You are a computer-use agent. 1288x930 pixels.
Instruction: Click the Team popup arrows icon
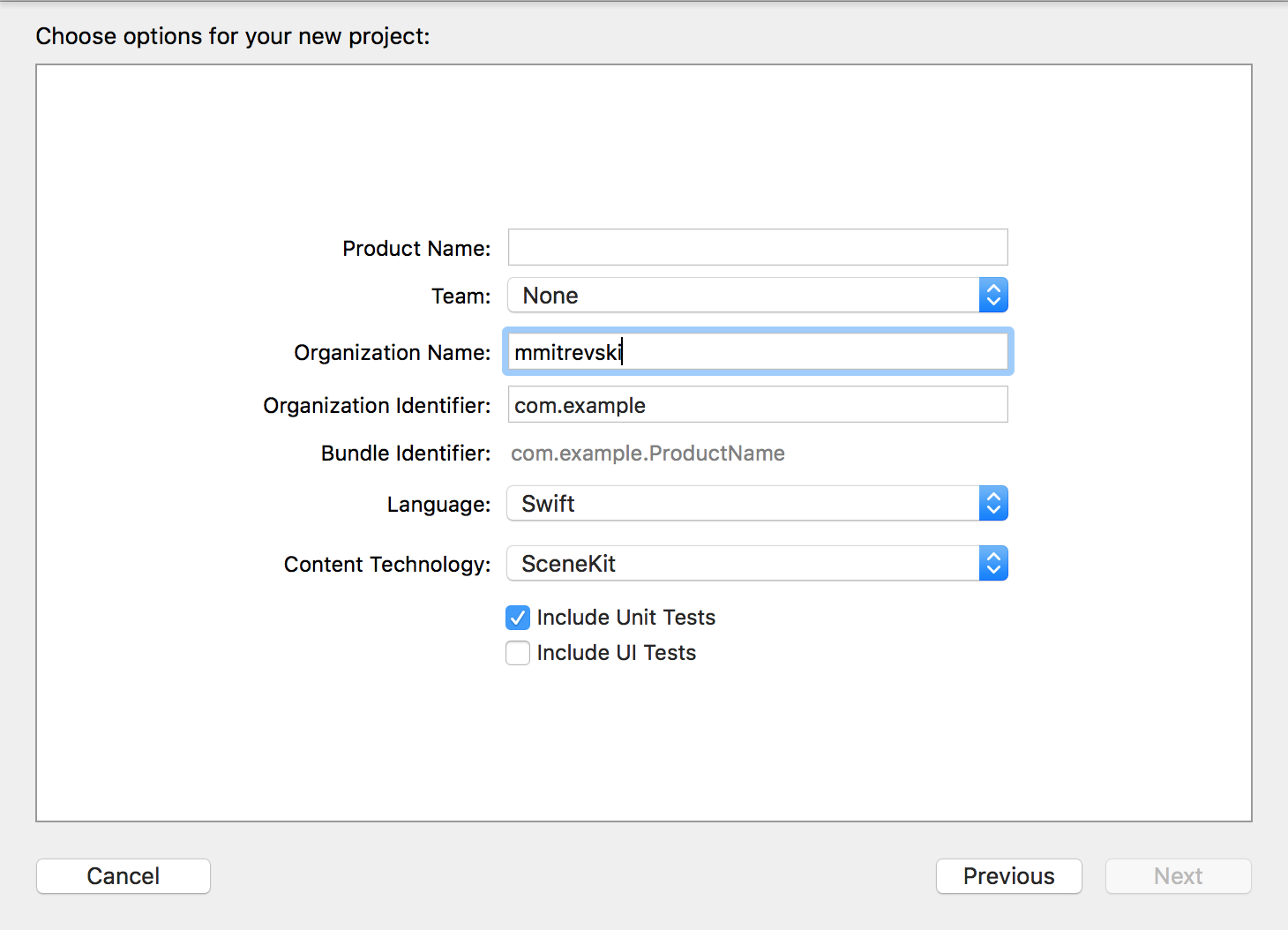[x=993, y=296]
